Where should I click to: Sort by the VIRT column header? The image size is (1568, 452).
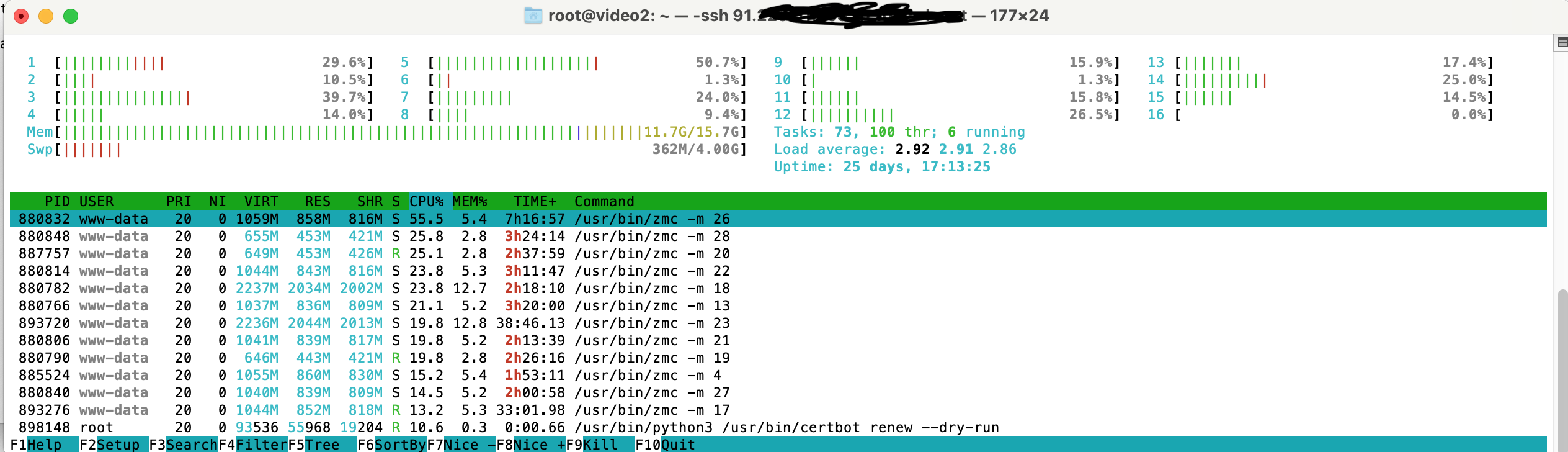[x=261, y=201]
